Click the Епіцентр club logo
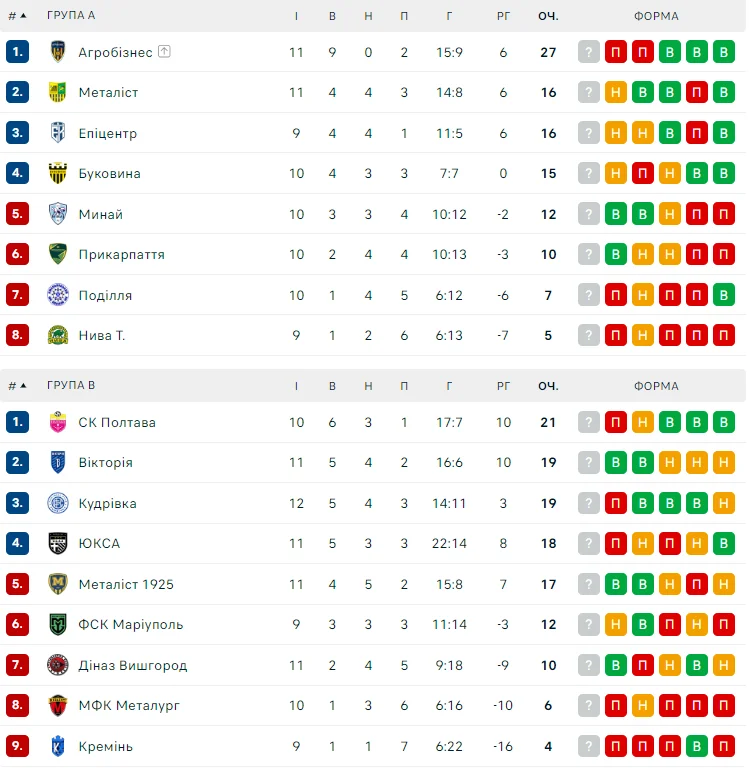 [57, 133]
